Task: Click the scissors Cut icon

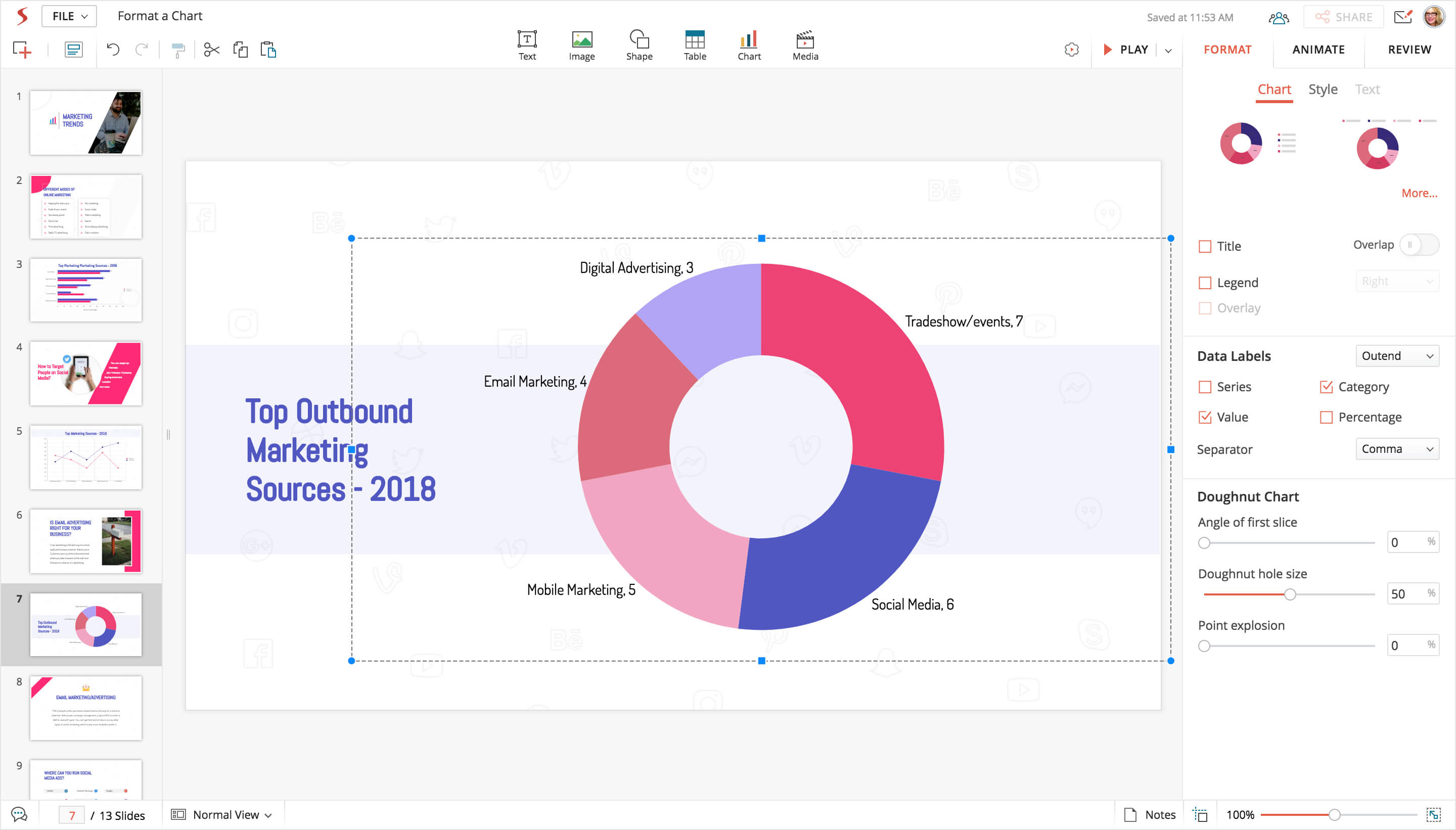Action: [x=211, y=50]
